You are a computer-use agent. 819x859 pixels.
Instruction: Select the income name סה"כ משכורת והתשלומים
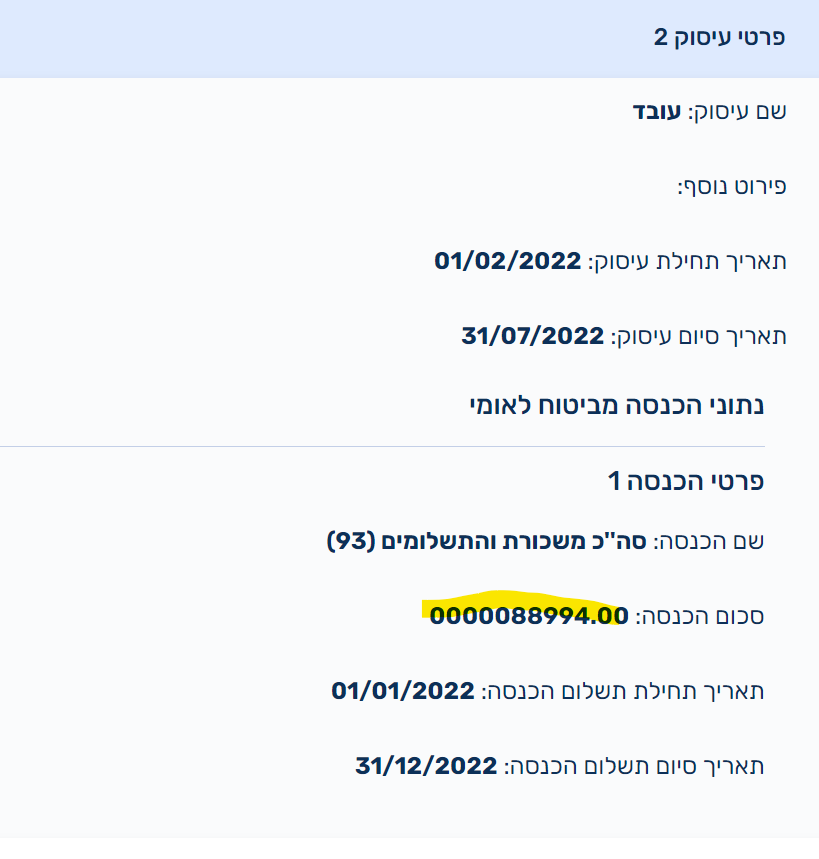tap(520, 542)
